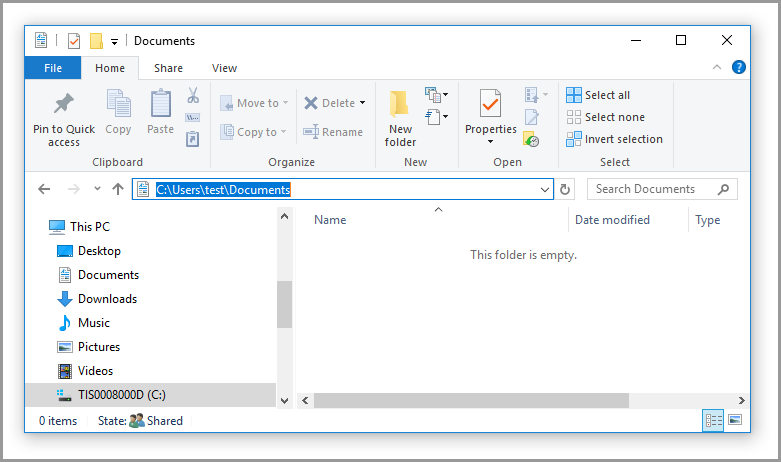Click the Paste shortcut icon
This screenshot has height=462, width=781.
(193, 139)
